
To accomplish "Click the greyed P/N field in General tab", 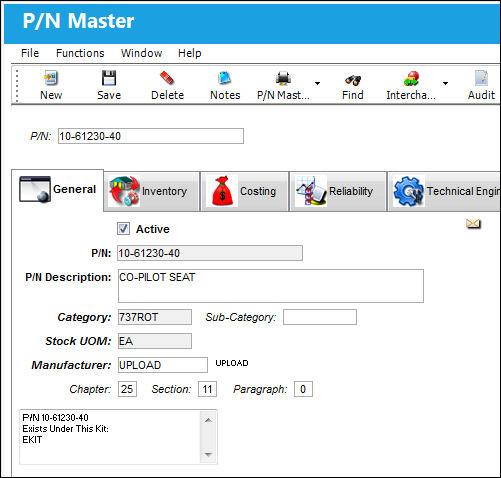I will [x=210, y=253].
